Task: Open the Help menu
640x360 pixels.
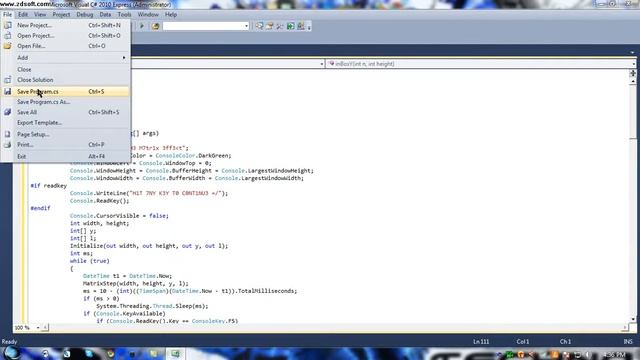Action: [x=171, y=14]
